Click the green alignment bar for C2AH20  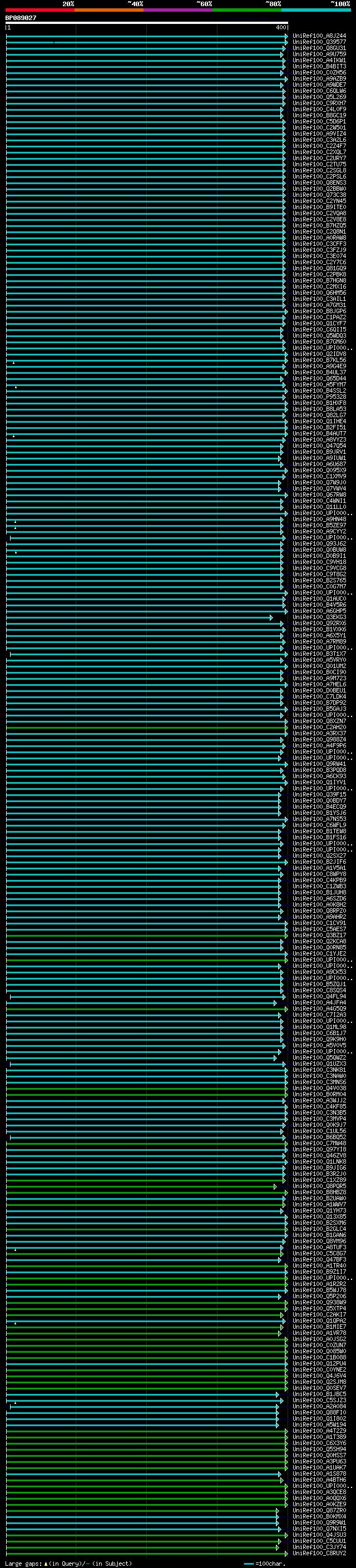pyautogui.click(x=147, y=728)
